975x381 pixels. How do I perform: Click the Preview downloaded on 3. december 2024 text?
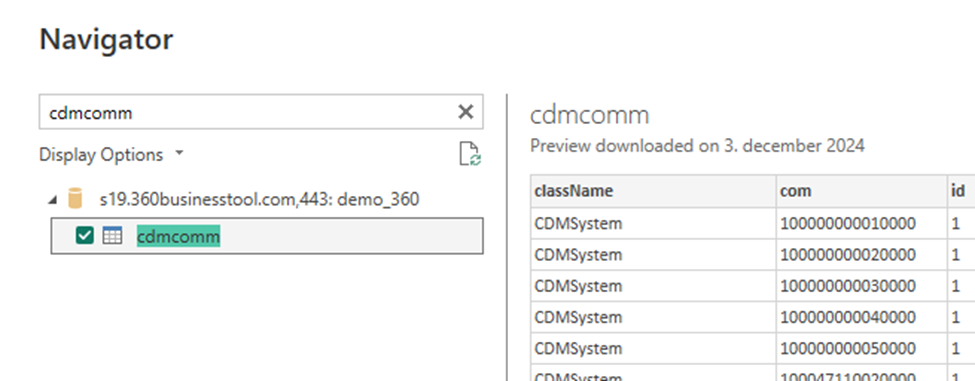point(697,146)
